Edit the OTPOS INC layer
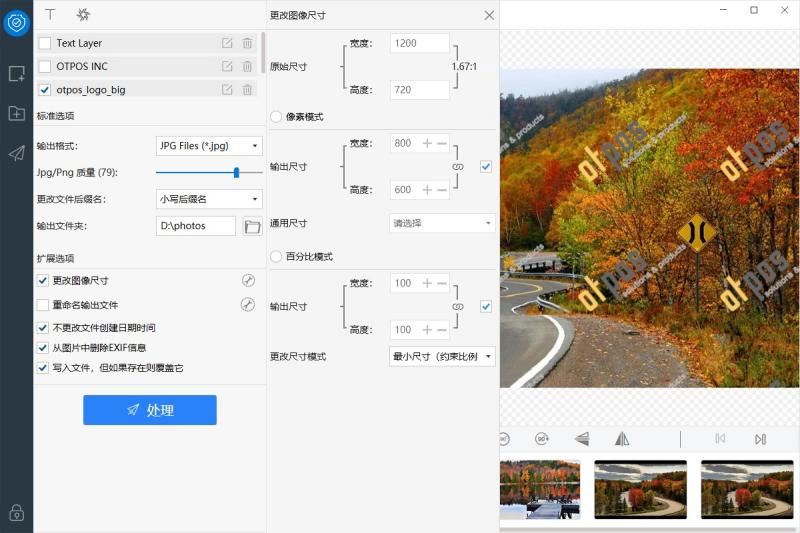The height and width of the screenshot is (533, 800). [x=227, y=66]
